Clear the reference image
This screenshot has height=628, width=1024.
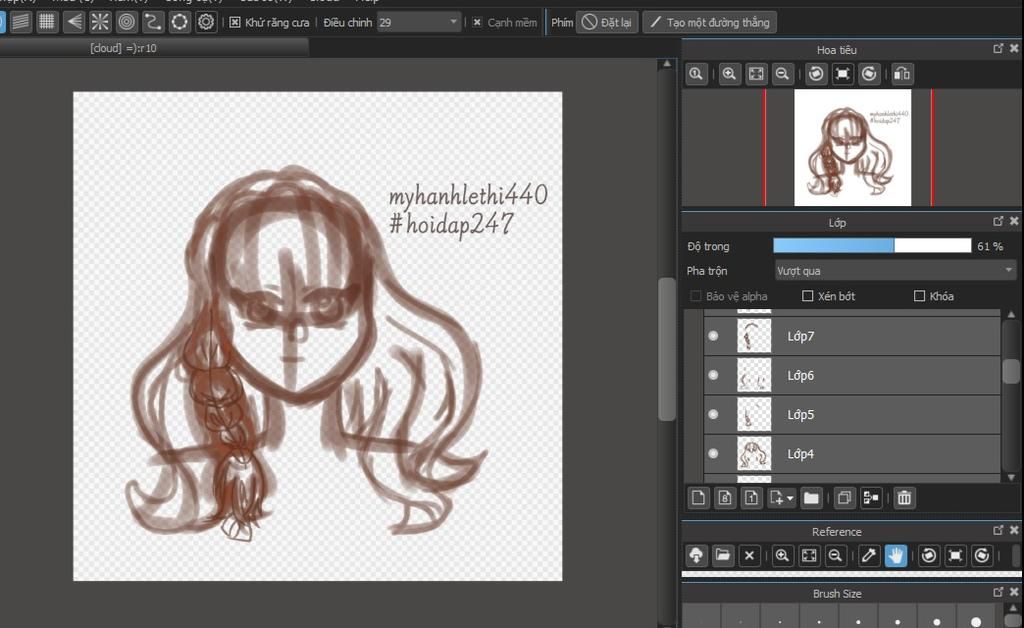pyautogui.click(x=750, y=556)
